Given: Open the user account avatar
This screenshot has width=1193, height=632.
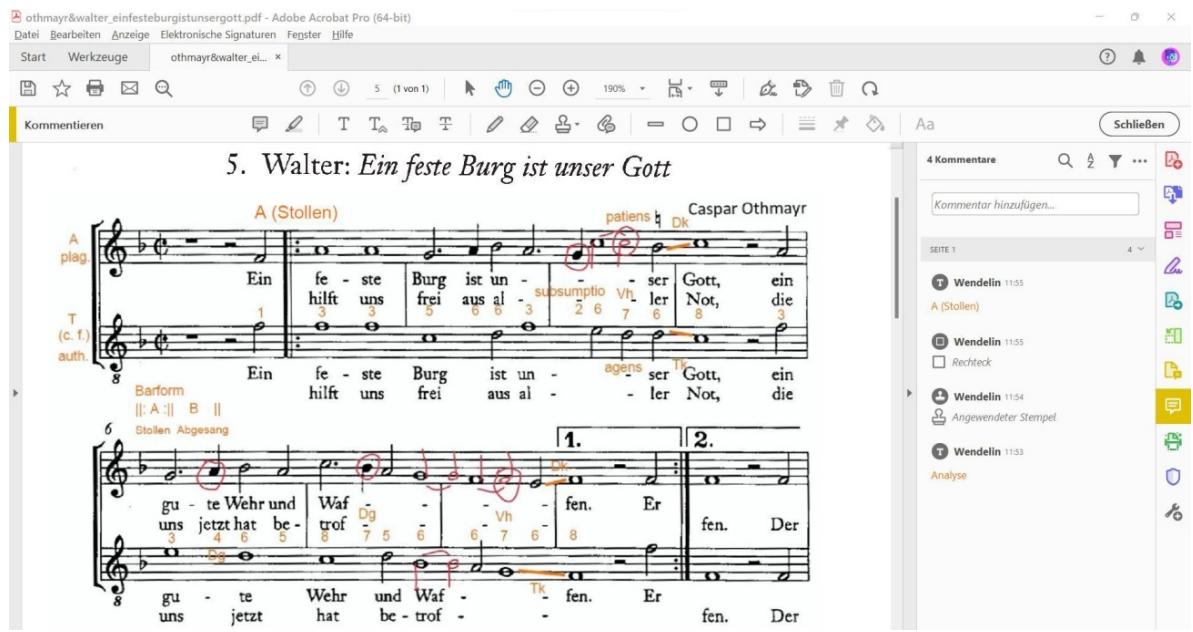Looking at the screenshot, I should point(1170,56).
